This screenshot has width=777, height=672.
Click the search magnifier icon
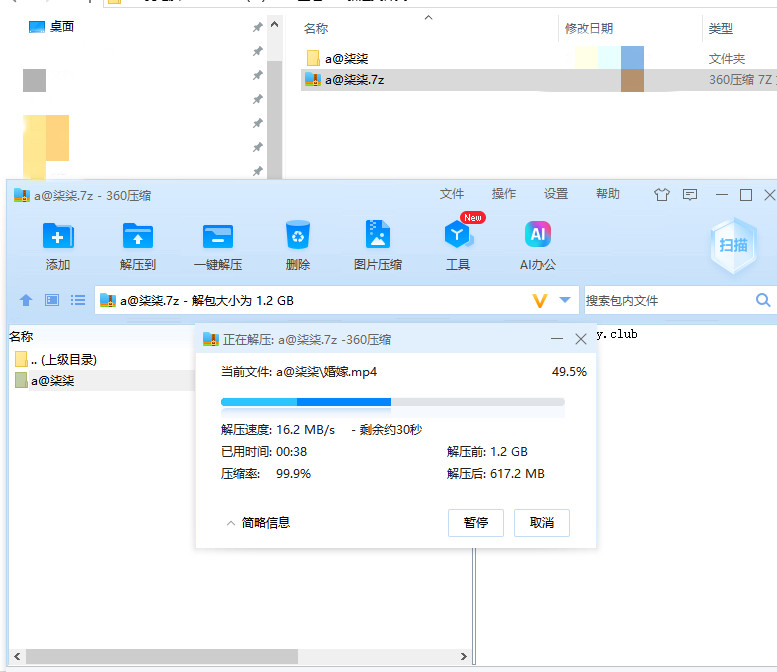(763, 300)
